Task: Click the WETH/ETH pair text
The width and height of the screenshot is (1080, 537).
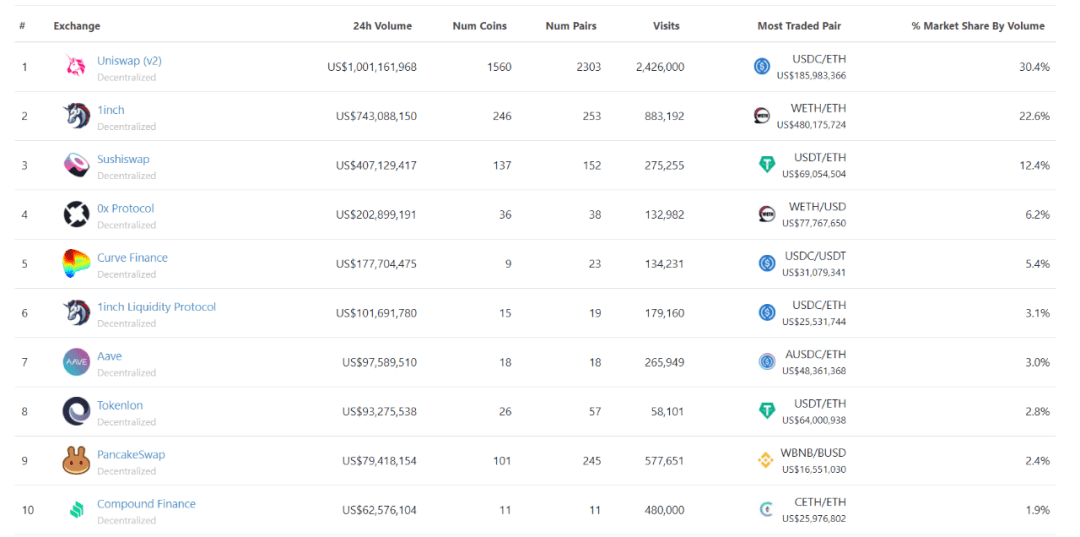Action: [x=819, y=108]
